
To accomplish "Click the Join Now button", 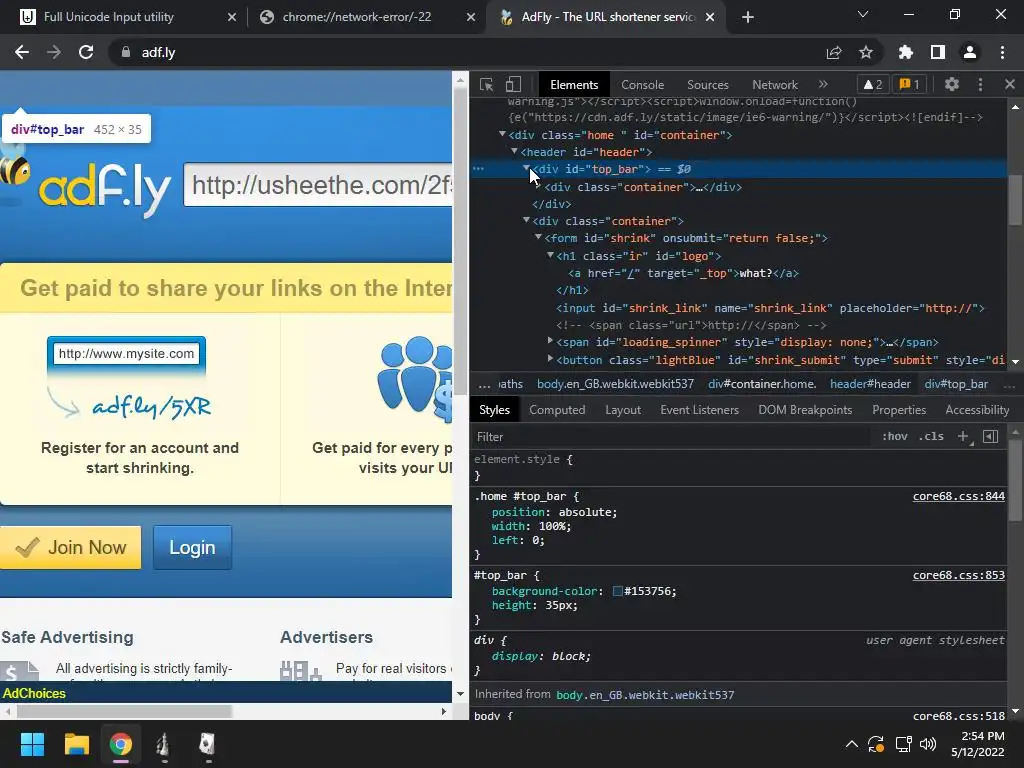I will 71,547.
